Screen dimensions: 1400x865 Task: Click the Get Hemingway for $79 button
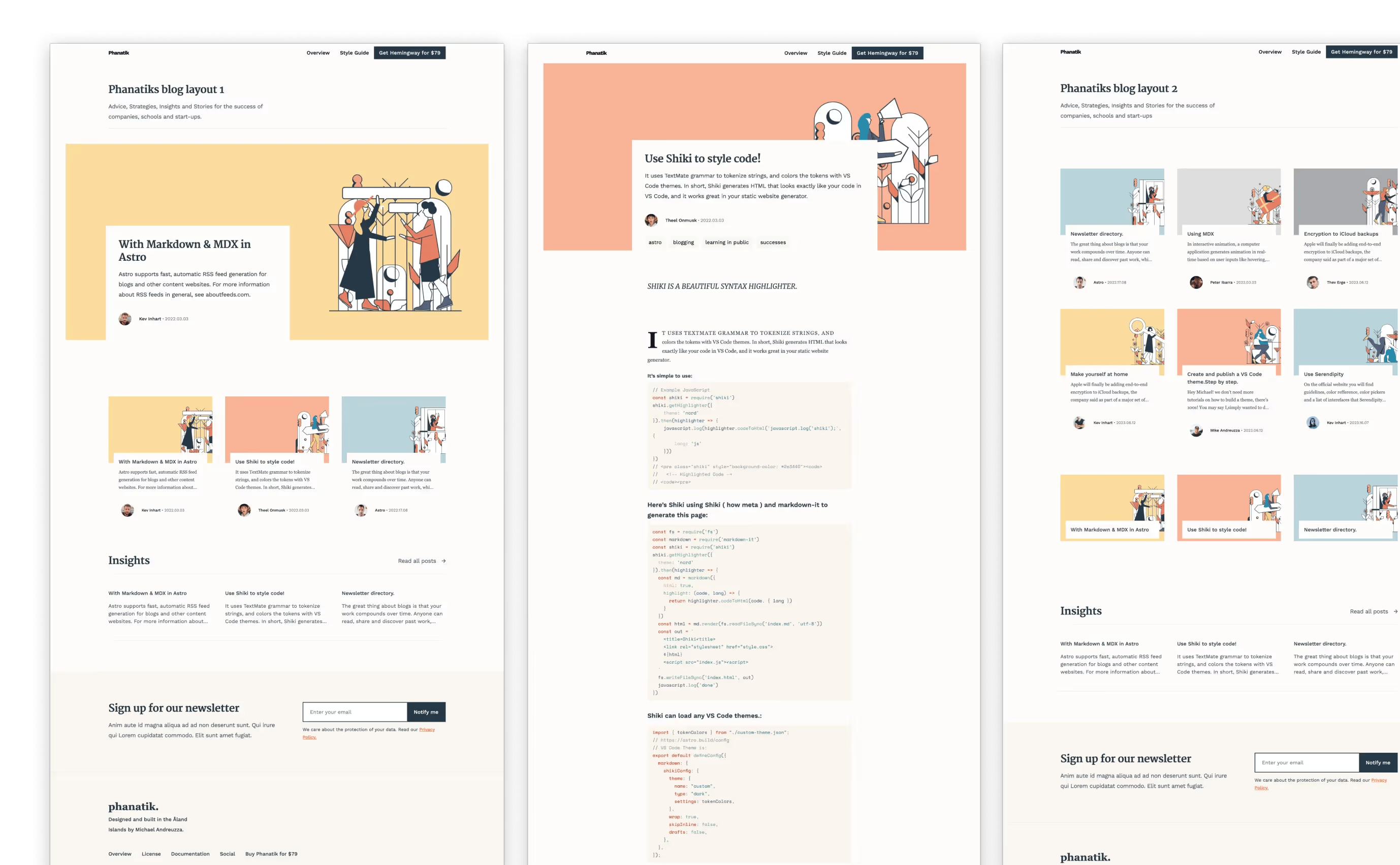410,53
